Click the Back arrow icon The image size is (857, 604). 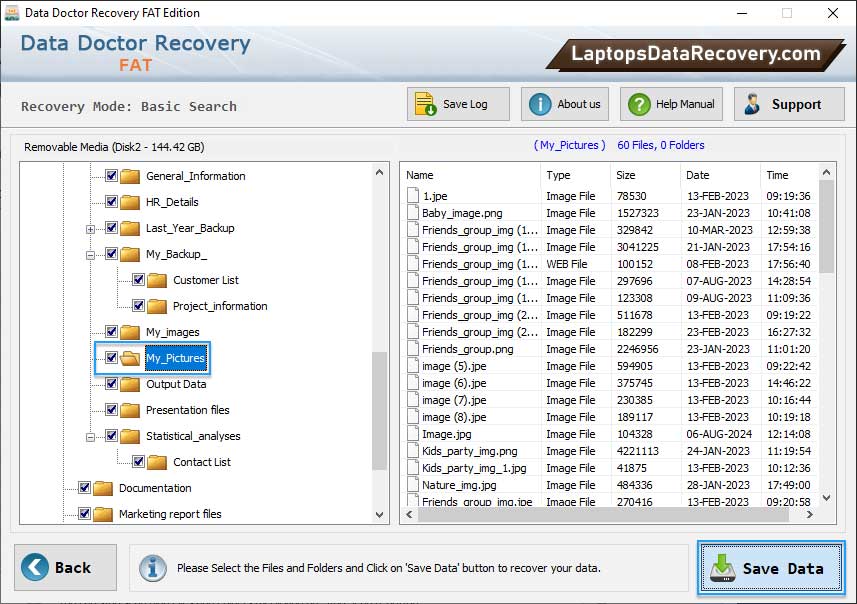click(x=34, y=567)
